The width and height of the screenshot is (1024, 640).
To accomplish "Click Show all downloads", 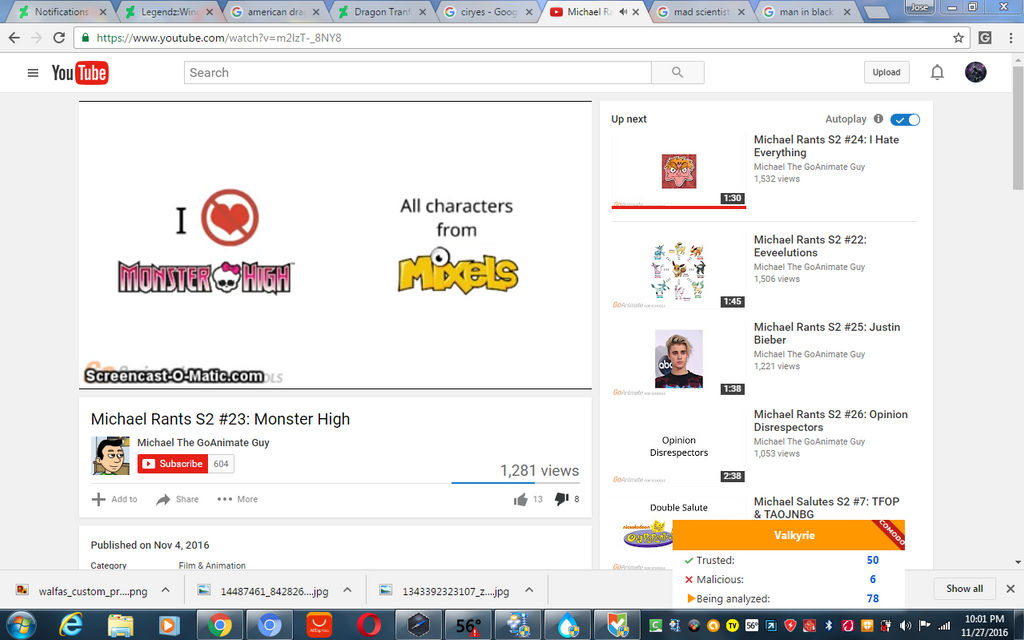I will pos(964,589).
